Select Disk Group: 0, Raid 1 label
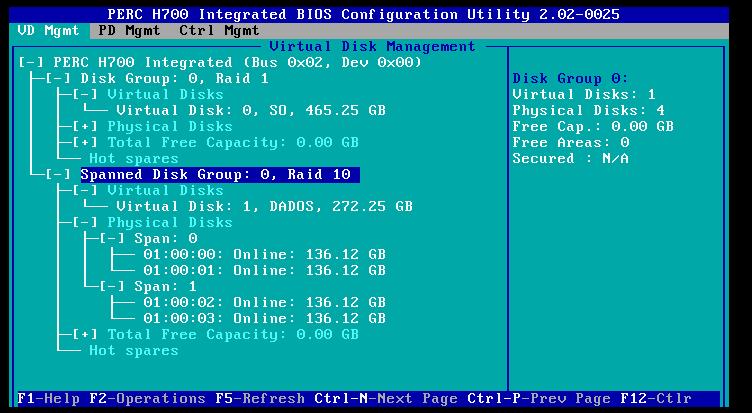The width and height of the screenshot is (752, 413). click(x=175, y=79)
